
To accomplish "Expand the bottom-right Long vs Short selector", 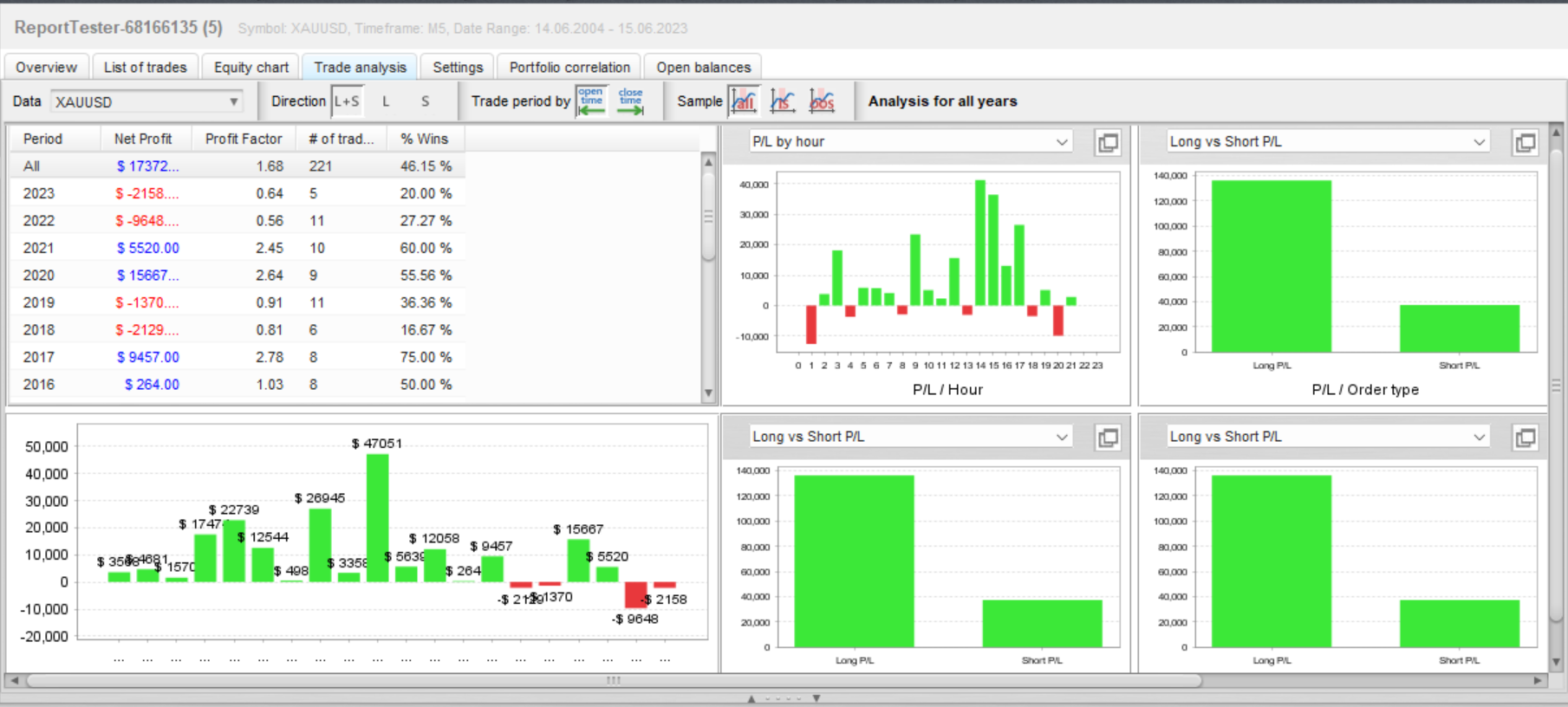I will tap(1328, 437).
